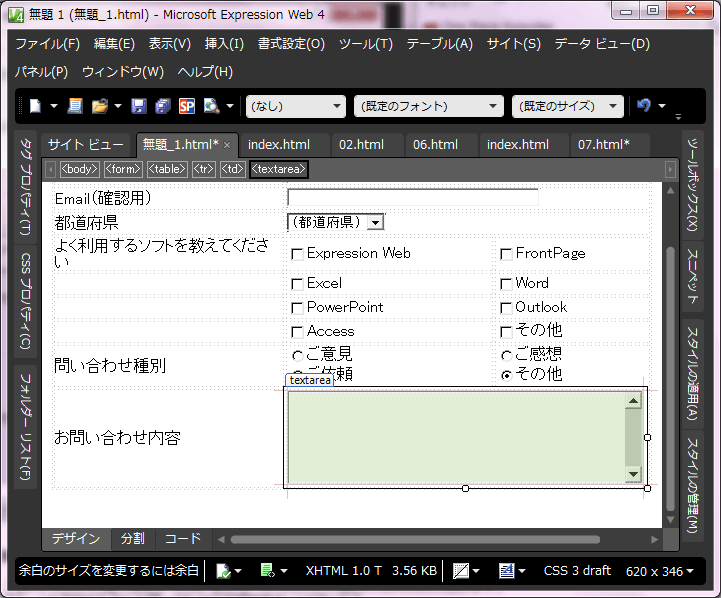
Task: Open the タグ プロパティ(T) side panel
Action: (26, 186)
